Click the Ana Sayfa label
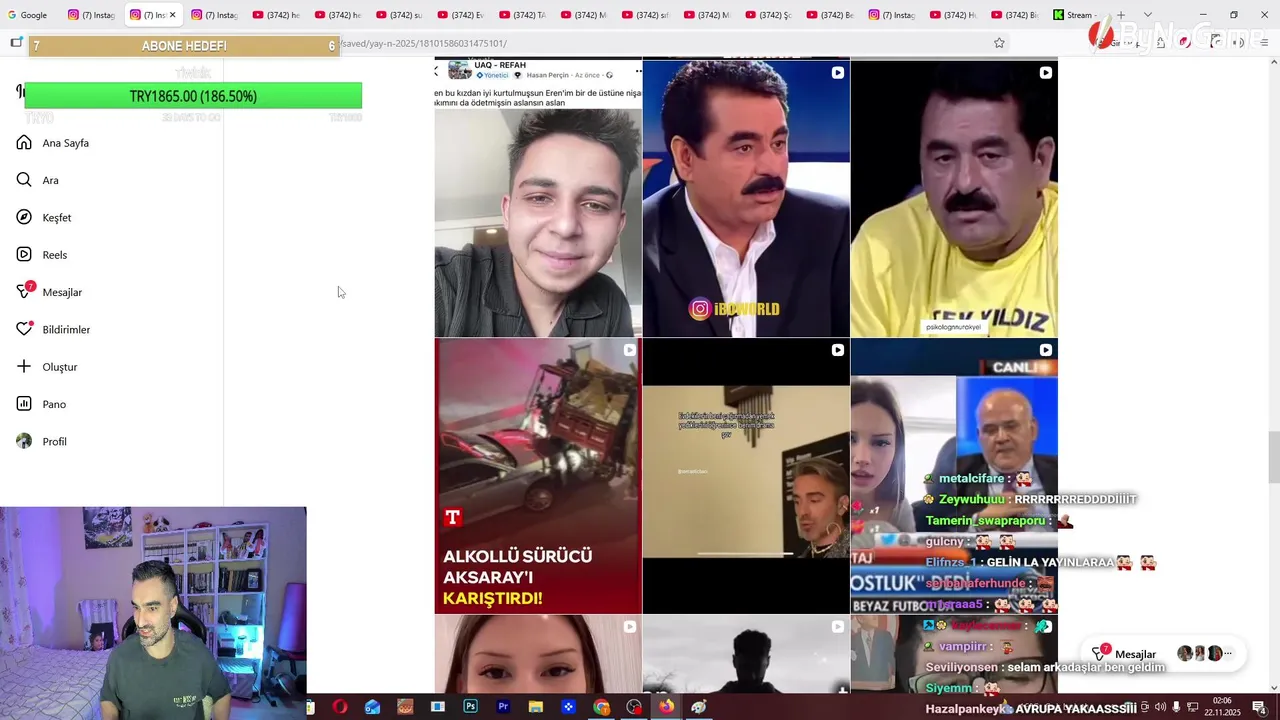 point(65,143)
